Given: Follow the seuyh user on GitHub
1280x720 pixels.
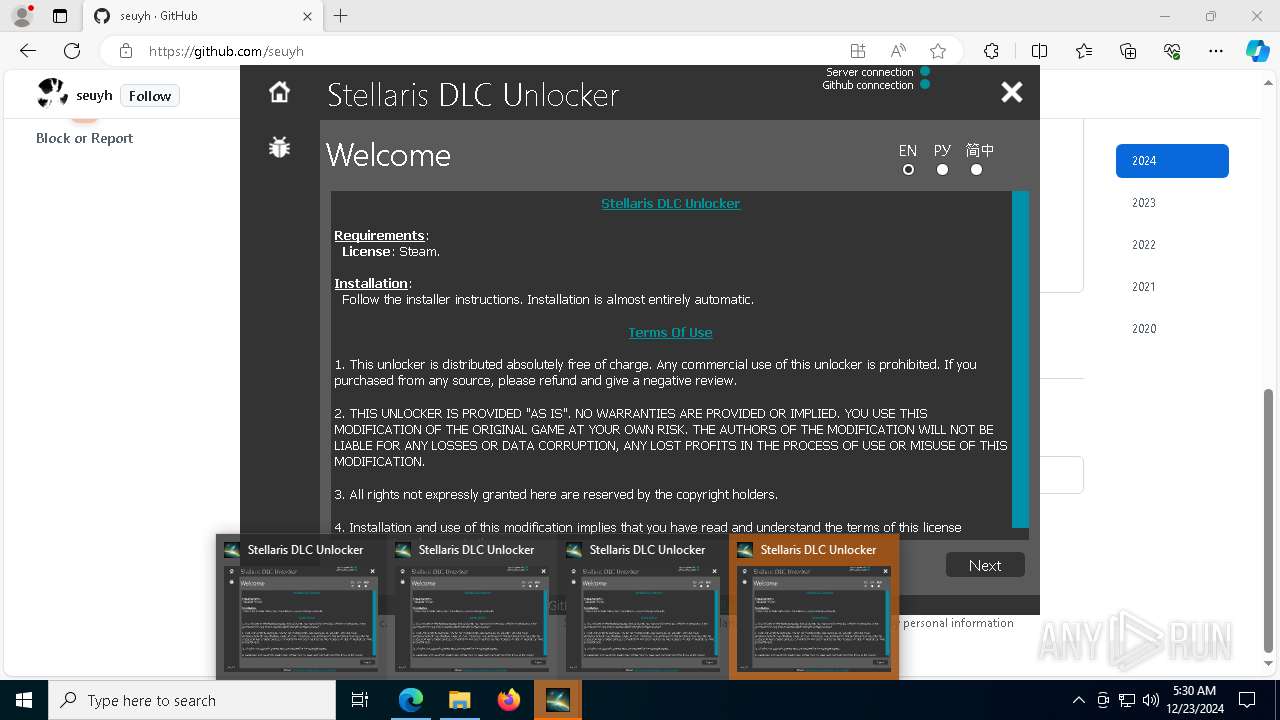Looking at the screenshot, I should pos(150,96).
